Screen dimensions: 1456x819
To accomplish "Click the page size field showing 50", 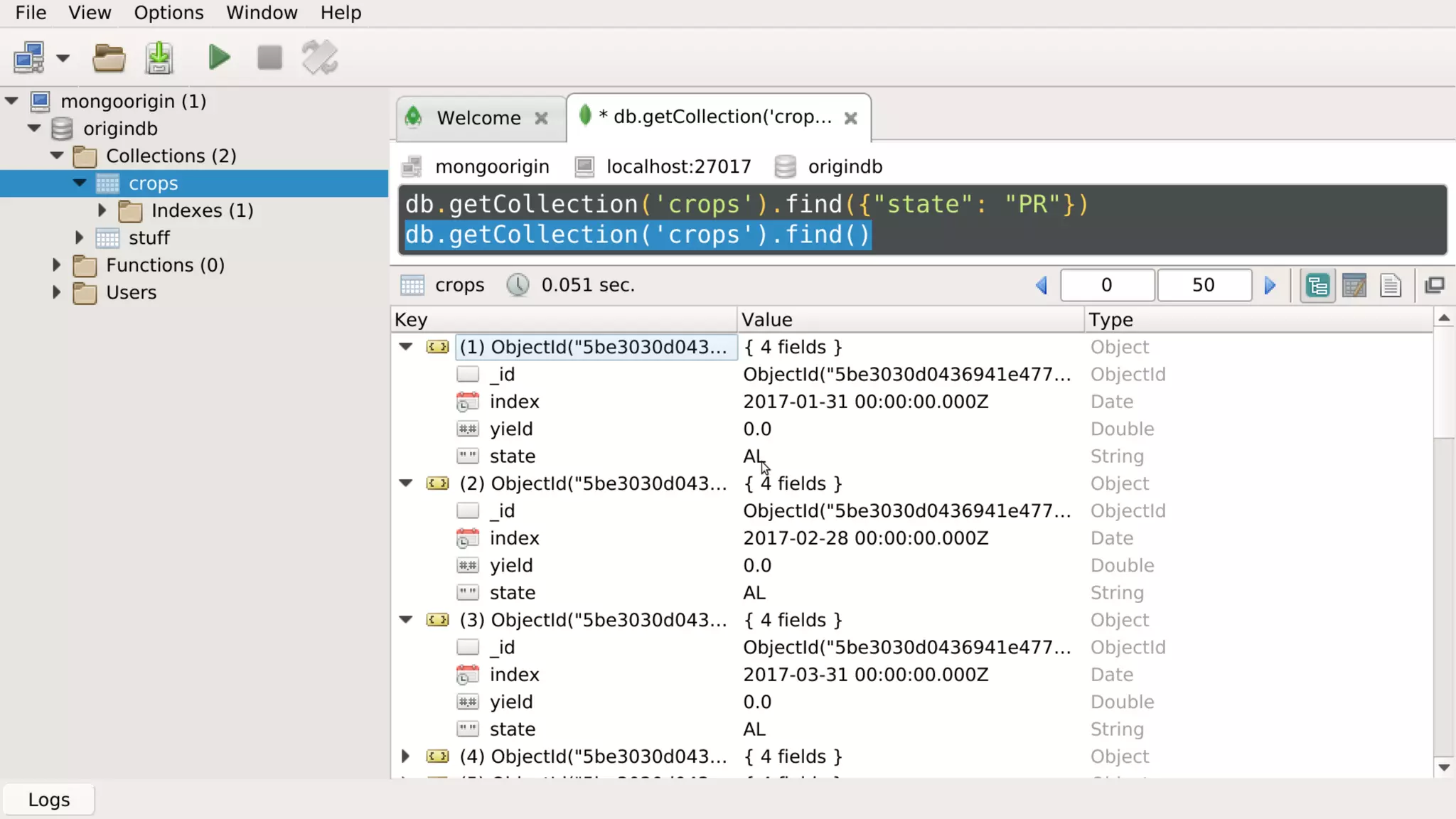I will click(1203, 285).
